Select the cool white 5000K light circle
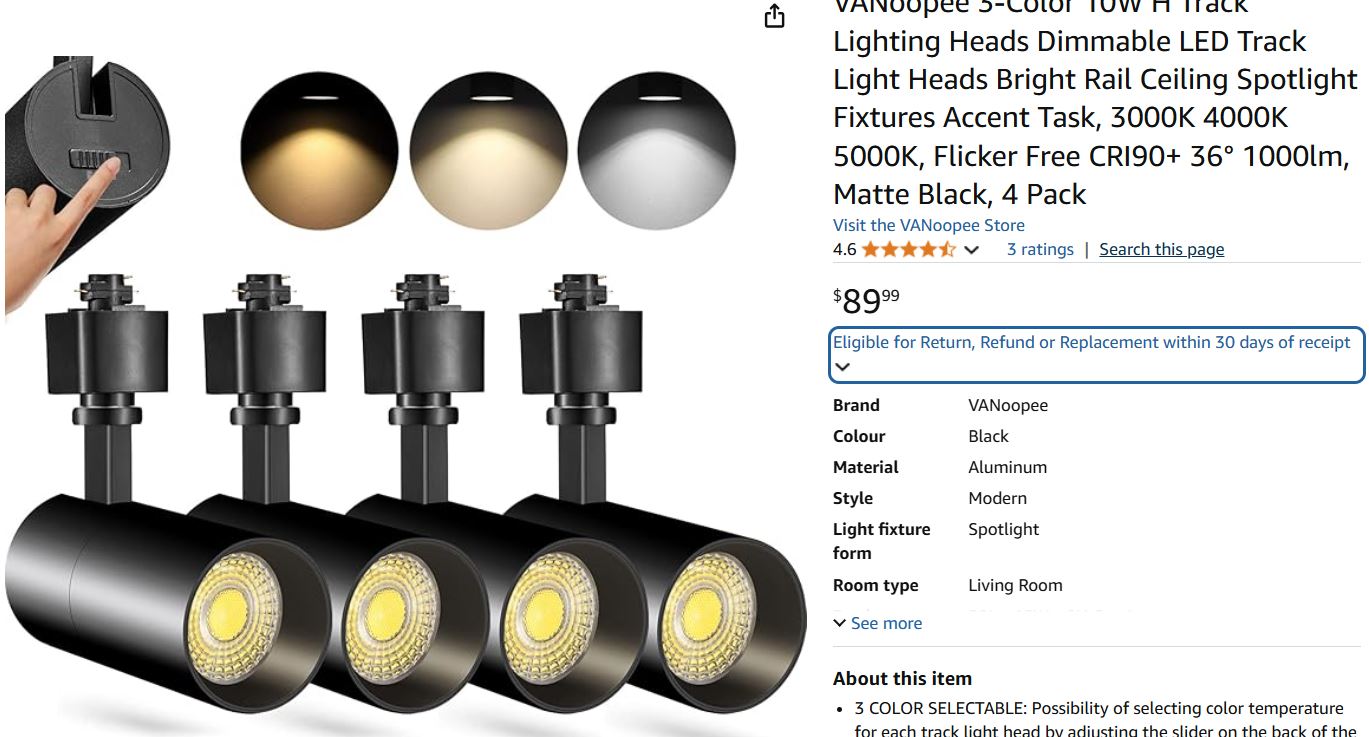Viewport: 1369px width, 737px height. pos(657,152)
